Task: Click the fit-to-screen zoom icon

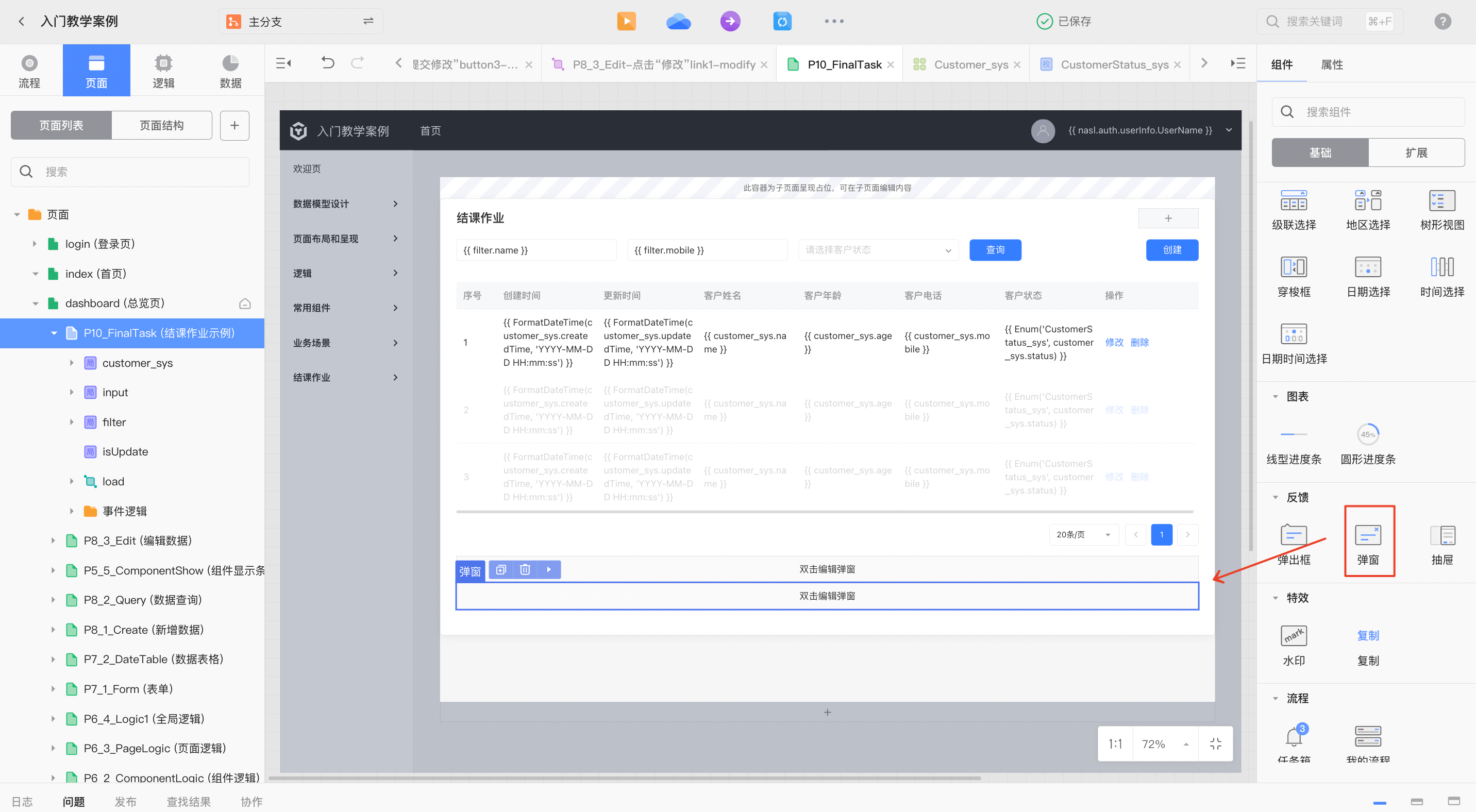Action: pos(1215,744)
